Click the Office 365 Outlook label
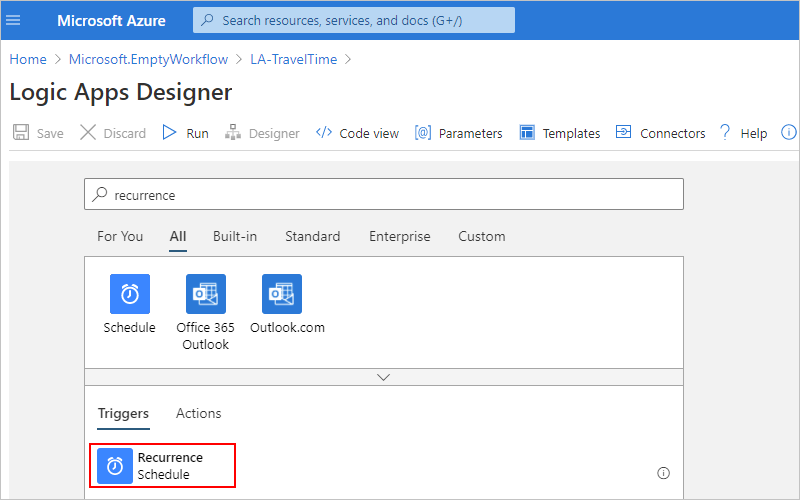The image size is (800, 500). (206, 336)
